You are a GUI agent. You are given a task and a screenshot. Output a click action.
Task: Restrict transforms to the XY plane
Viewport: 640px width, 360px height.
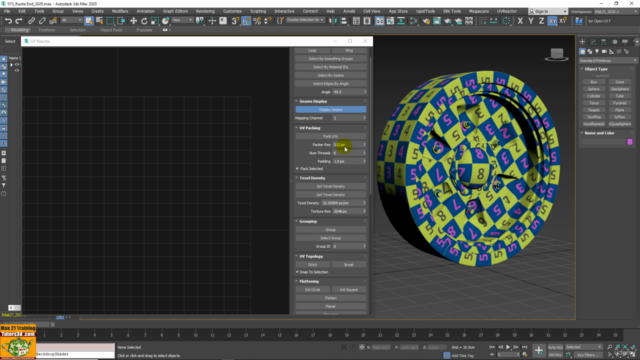point(552,21)
